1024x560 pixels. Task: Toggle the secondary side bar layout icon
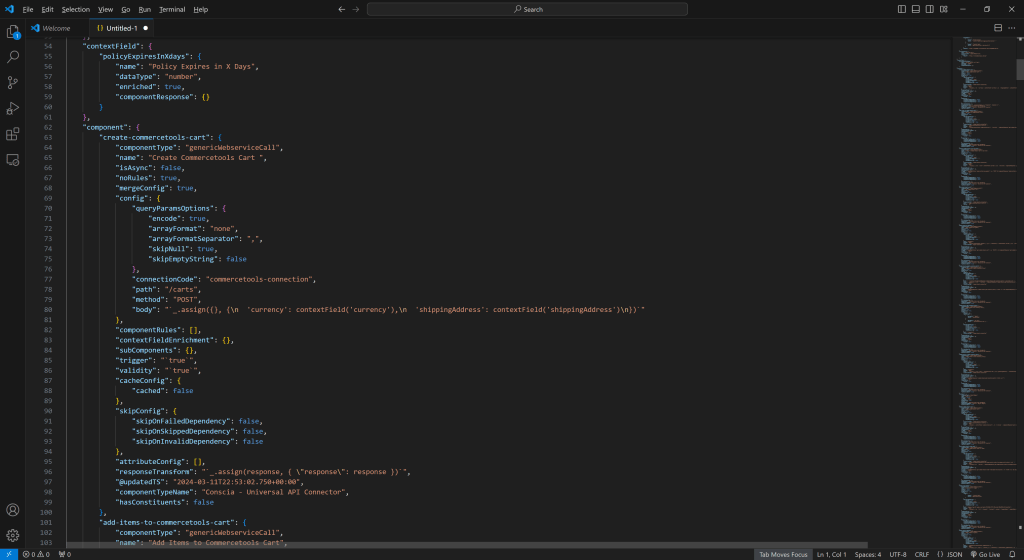pos(929,9)
